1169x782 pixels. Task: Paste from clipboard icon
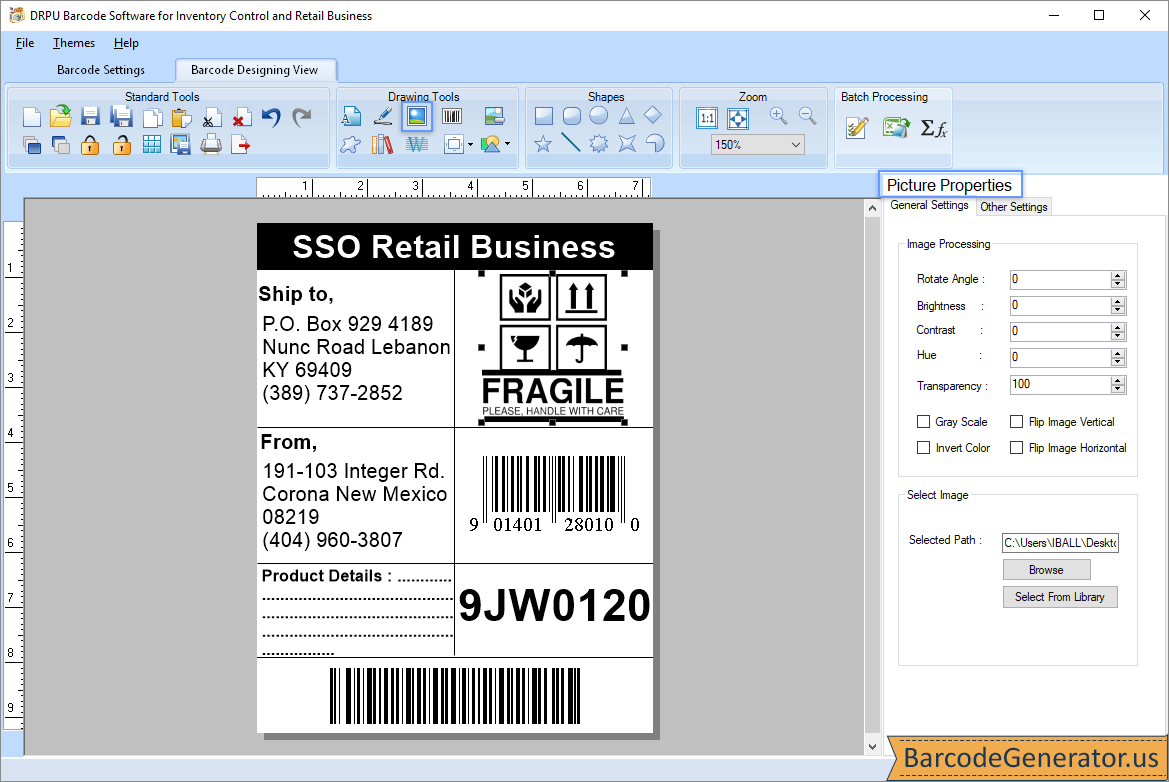[x=181, y=118]
